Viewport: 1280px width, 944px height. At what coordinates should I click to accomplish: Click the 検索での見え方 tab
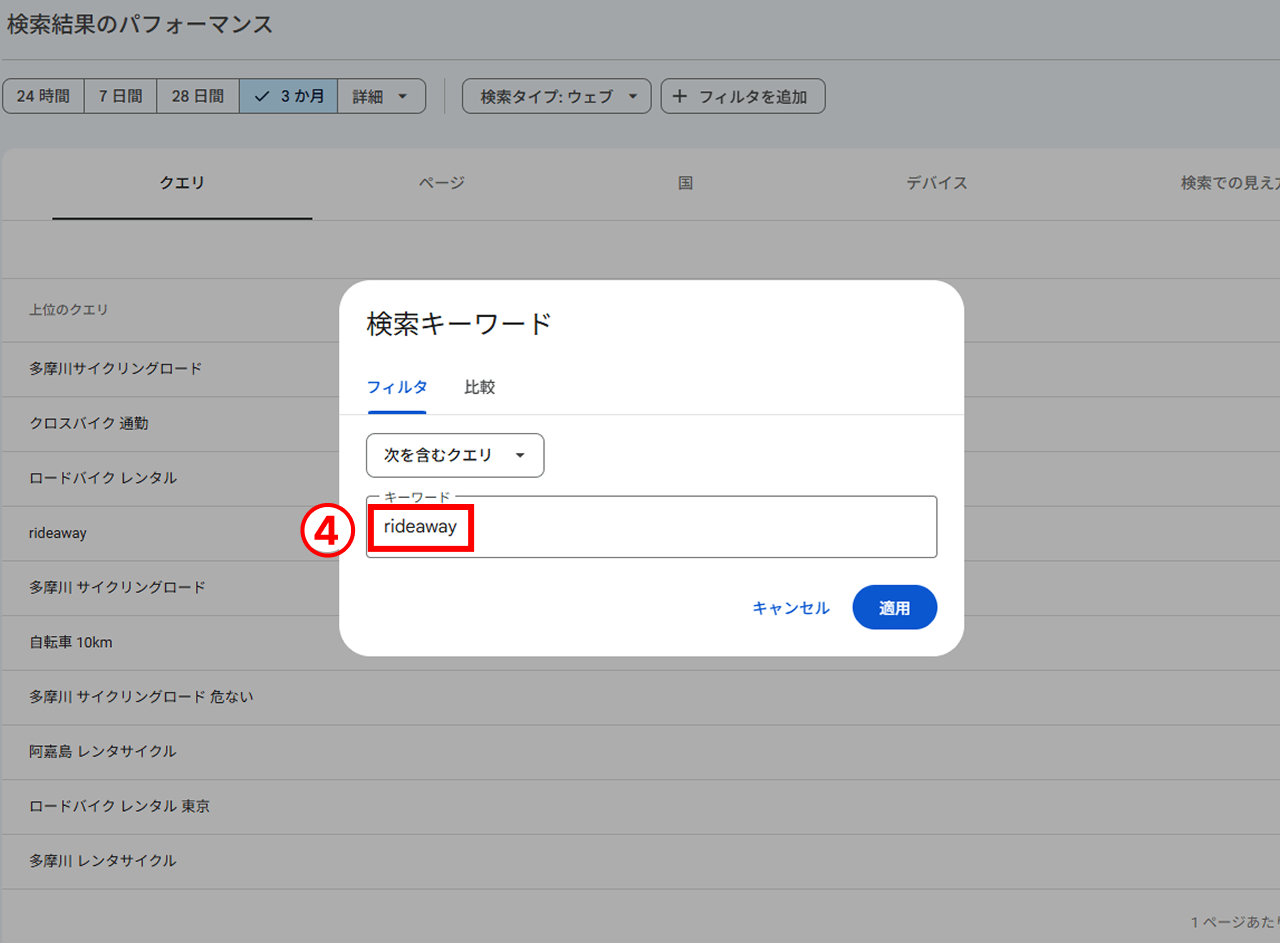[1228, 183]
